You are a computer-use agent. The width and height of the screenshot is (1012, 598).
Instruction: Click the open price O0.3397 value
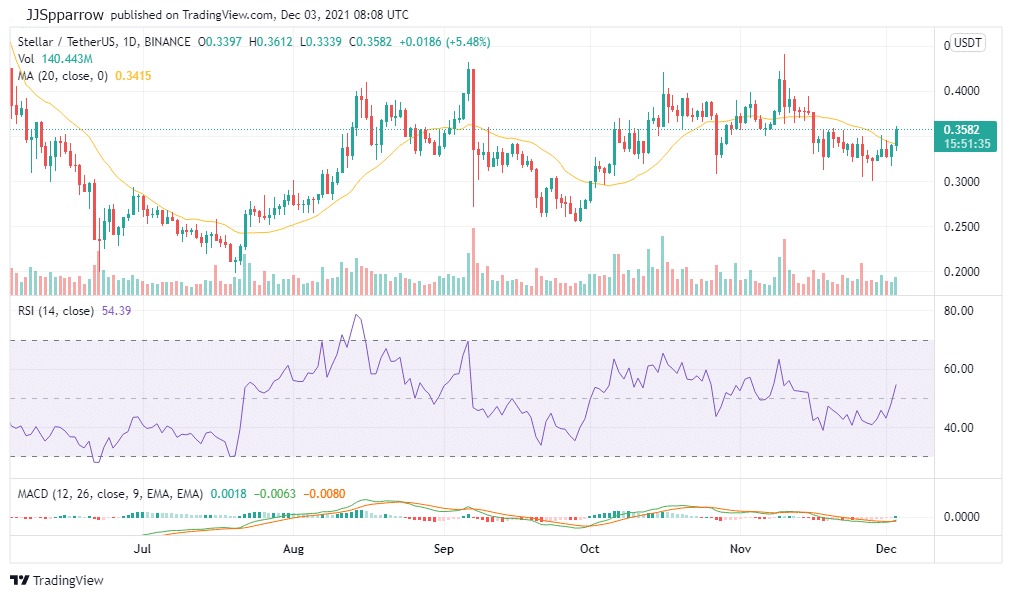(220, 42)
